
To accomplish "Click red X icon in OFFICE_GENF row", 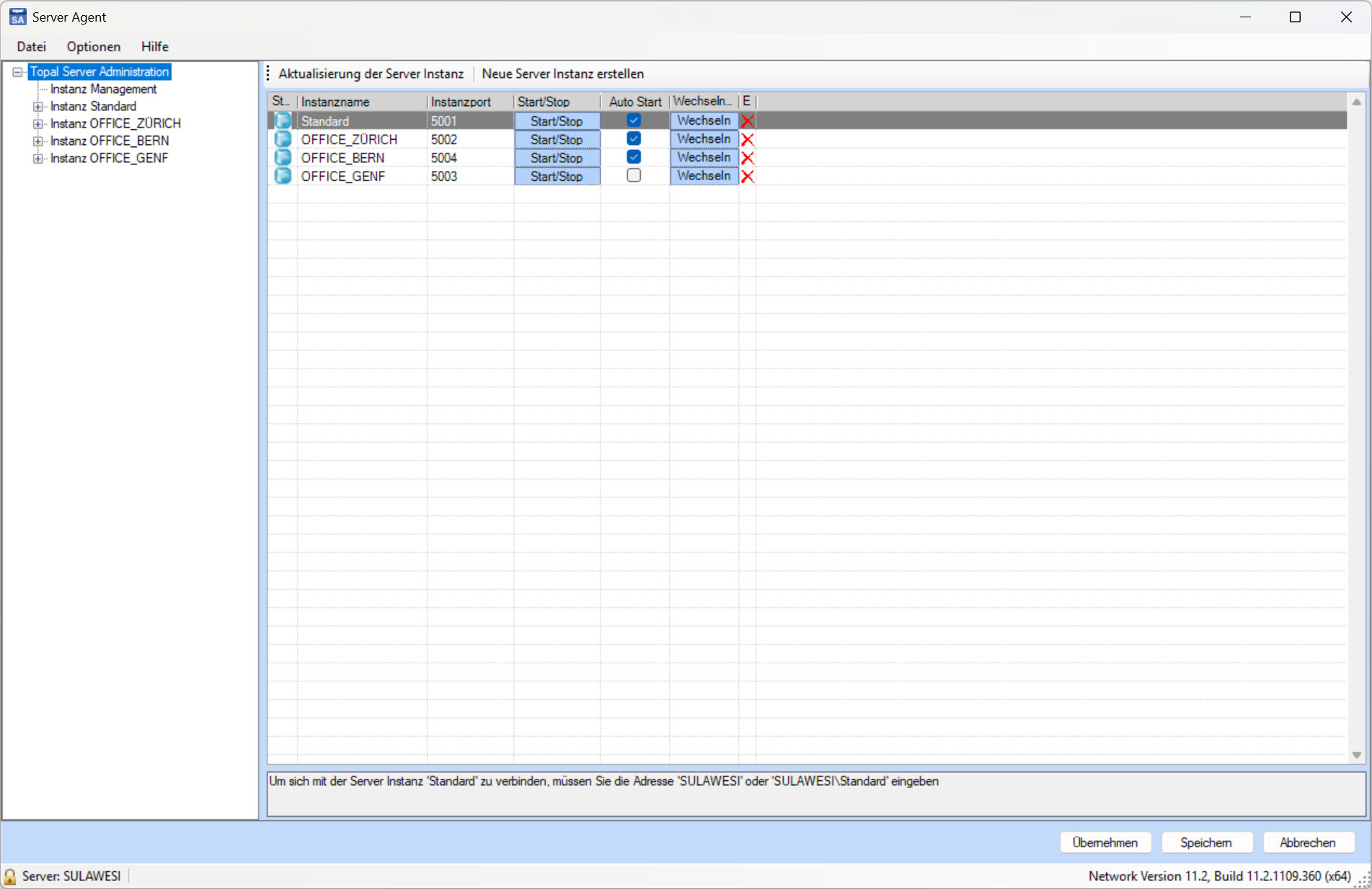I will click(748, 176).
